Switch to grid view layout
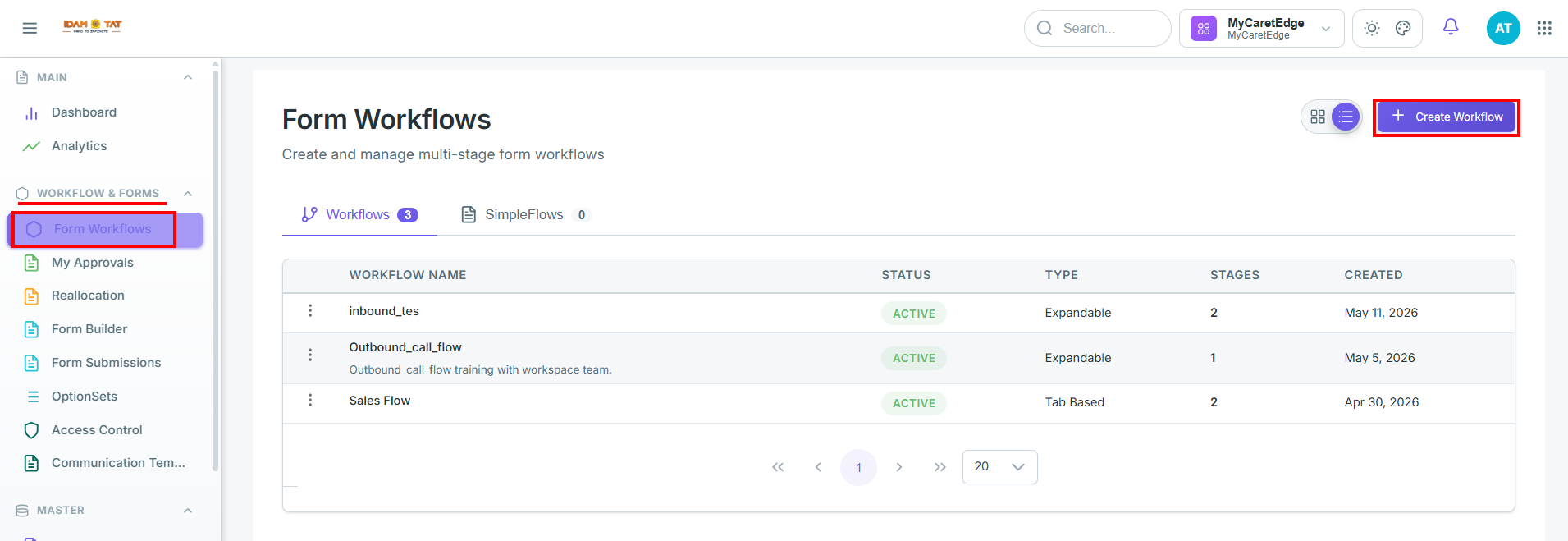Screen dimensions: 1568x541 point(1318,117)
